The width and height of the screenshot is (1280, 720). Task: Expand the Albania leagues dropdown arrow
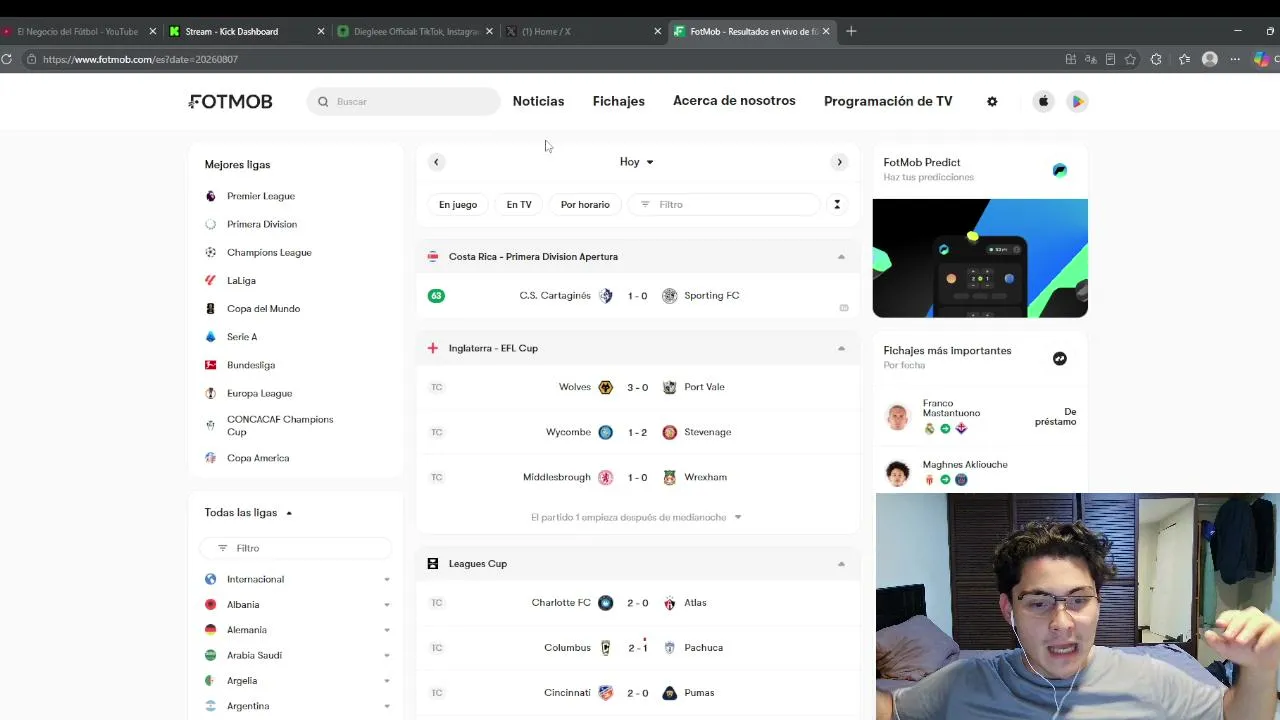(387, 605)
